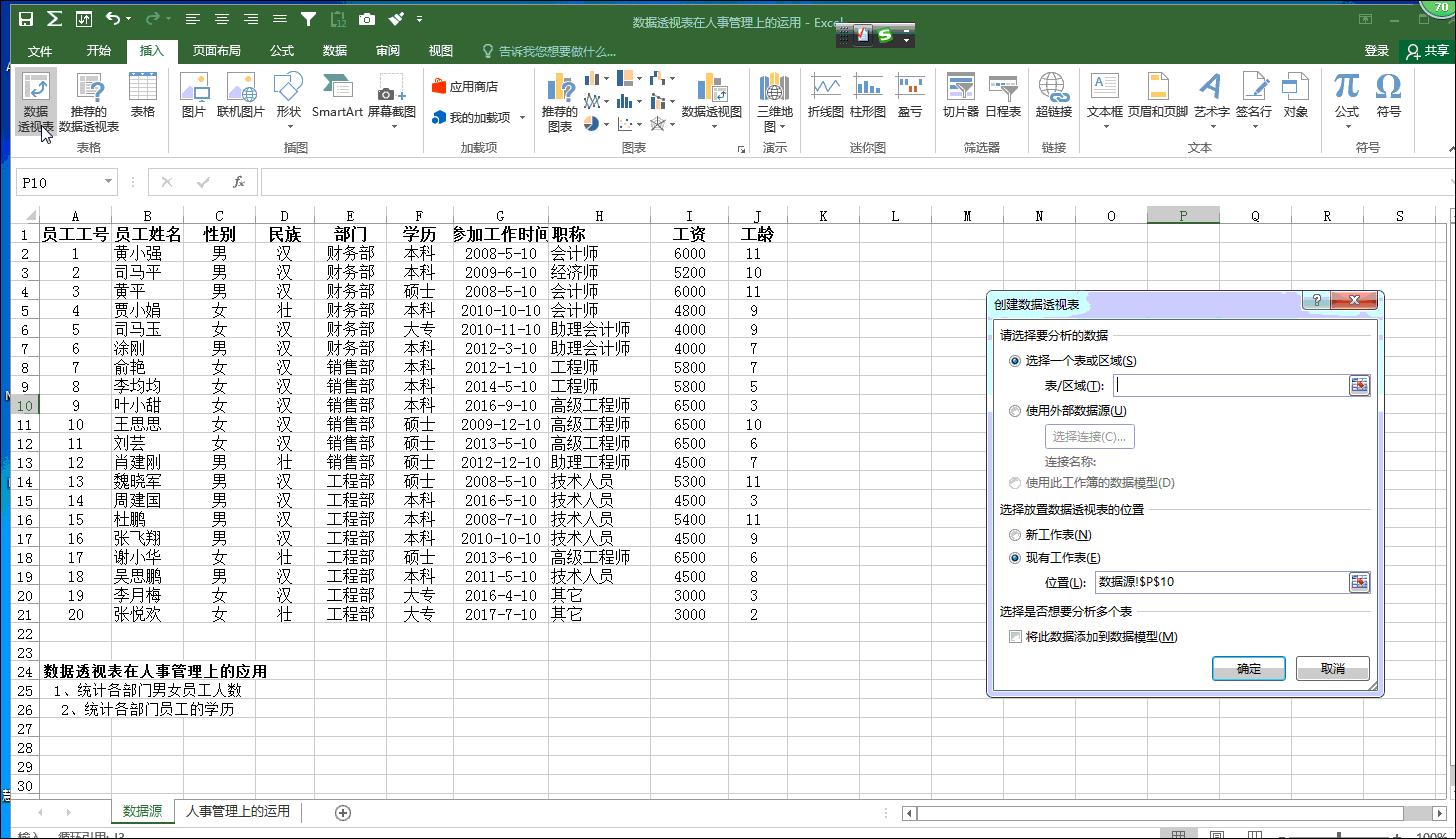Click the PivotTable (数据透视表) ribbon button
Screen dimensions: 1456x839
pos(36,101)
